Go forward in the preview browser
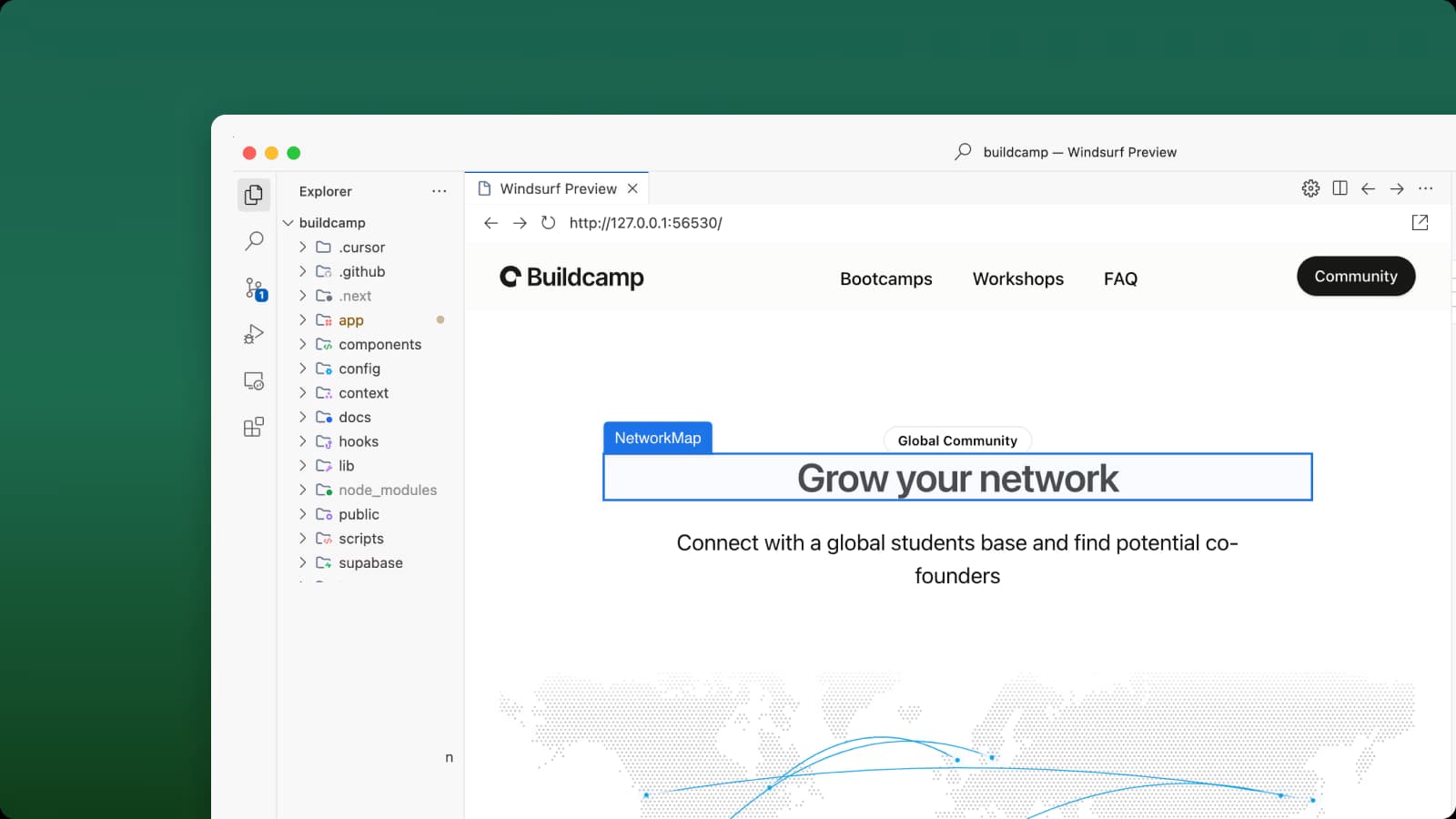The width and height of the screenshot is (1456, 819). [x=520, y=223]
